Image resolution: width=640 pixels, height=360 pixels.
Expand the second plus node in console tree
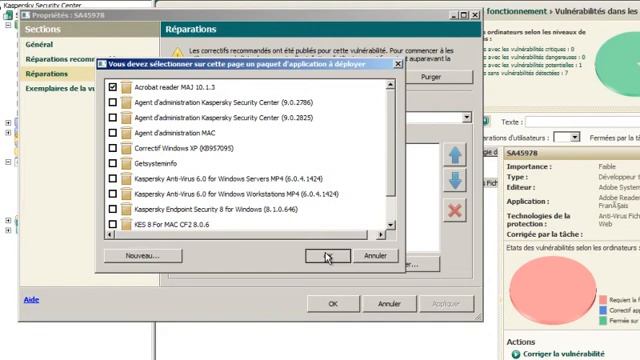(8, 133)
